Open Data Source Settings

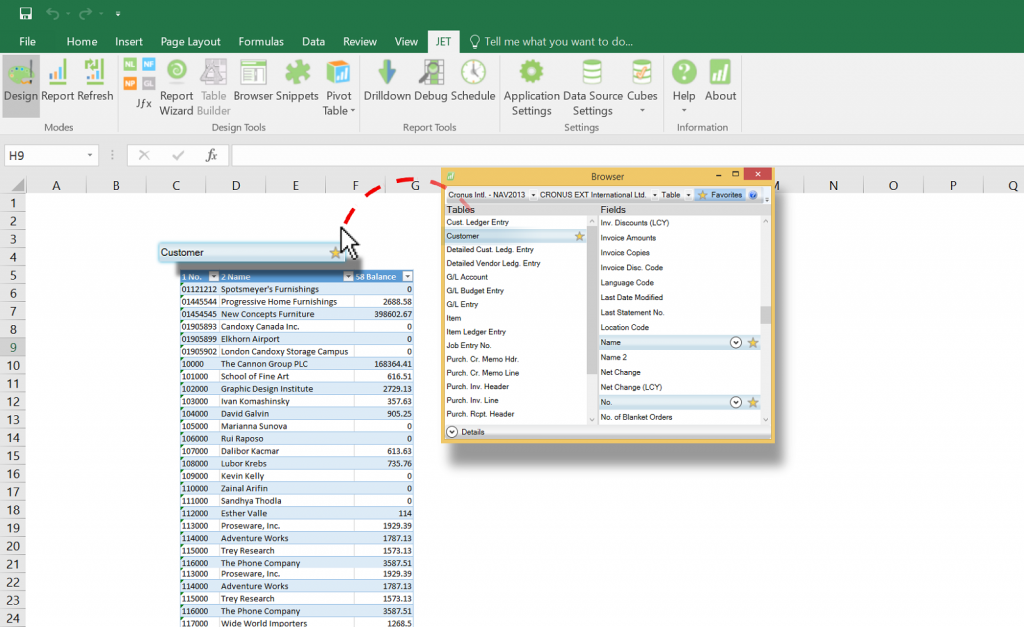click(593, 87)
